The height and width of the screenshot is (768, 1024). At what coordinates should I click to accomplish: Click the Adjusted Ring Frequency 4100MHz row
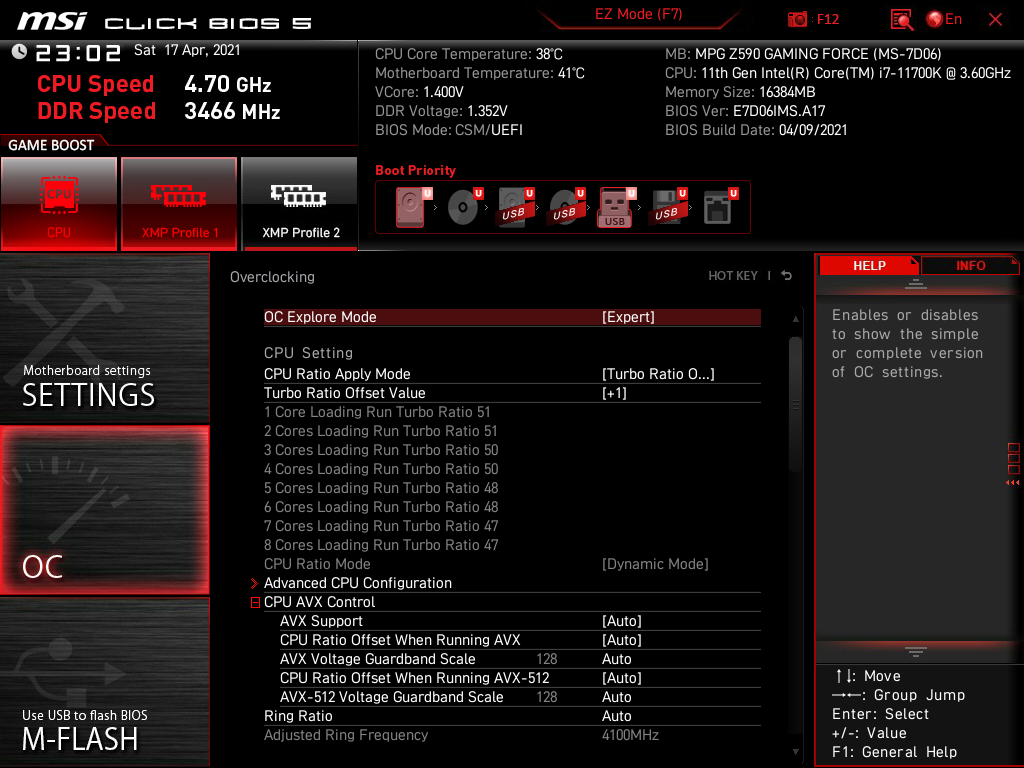coord(512,735)
